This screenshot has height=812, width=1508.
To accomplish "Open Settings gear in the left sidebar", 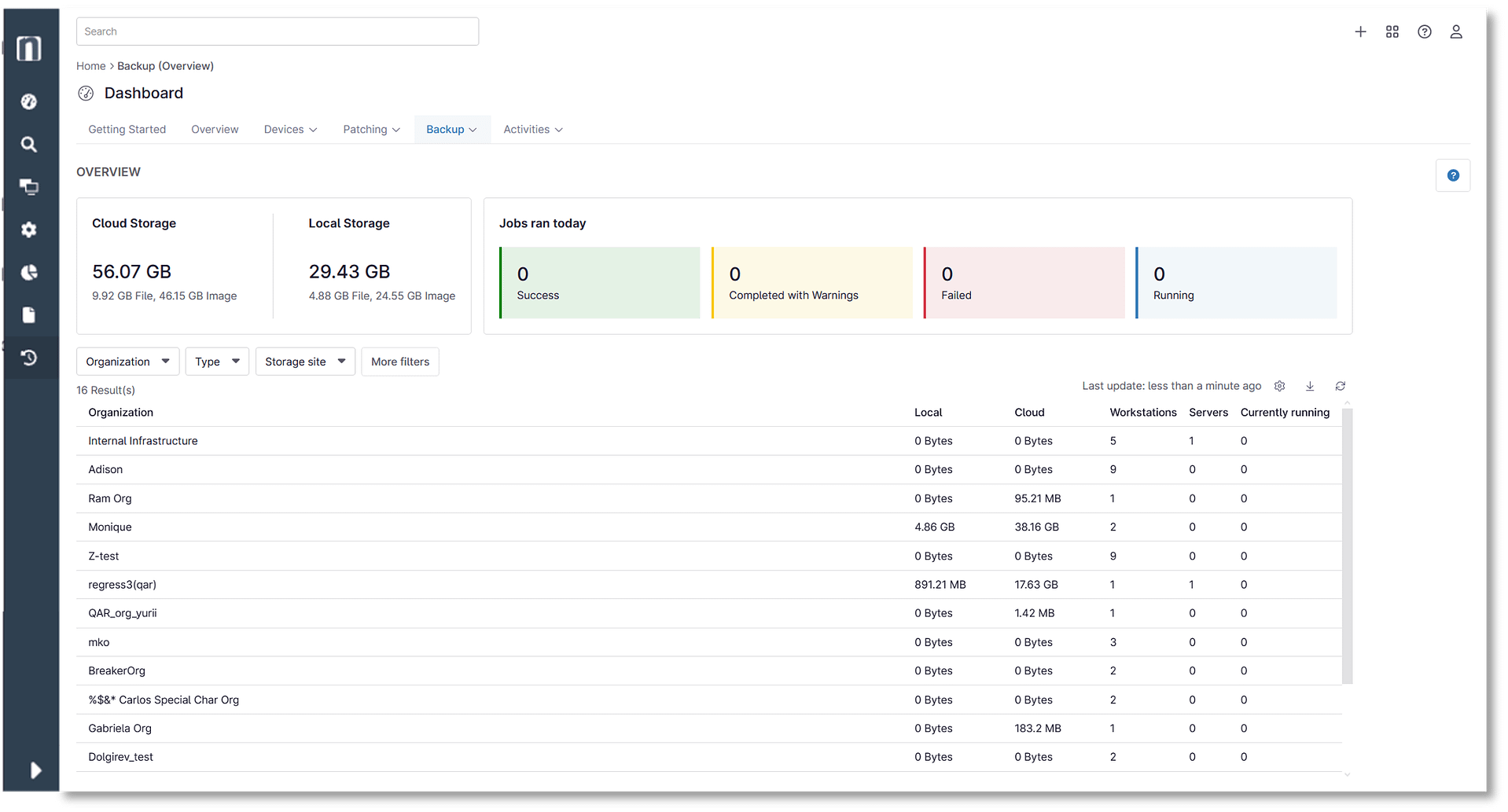I will coord(29,230).
